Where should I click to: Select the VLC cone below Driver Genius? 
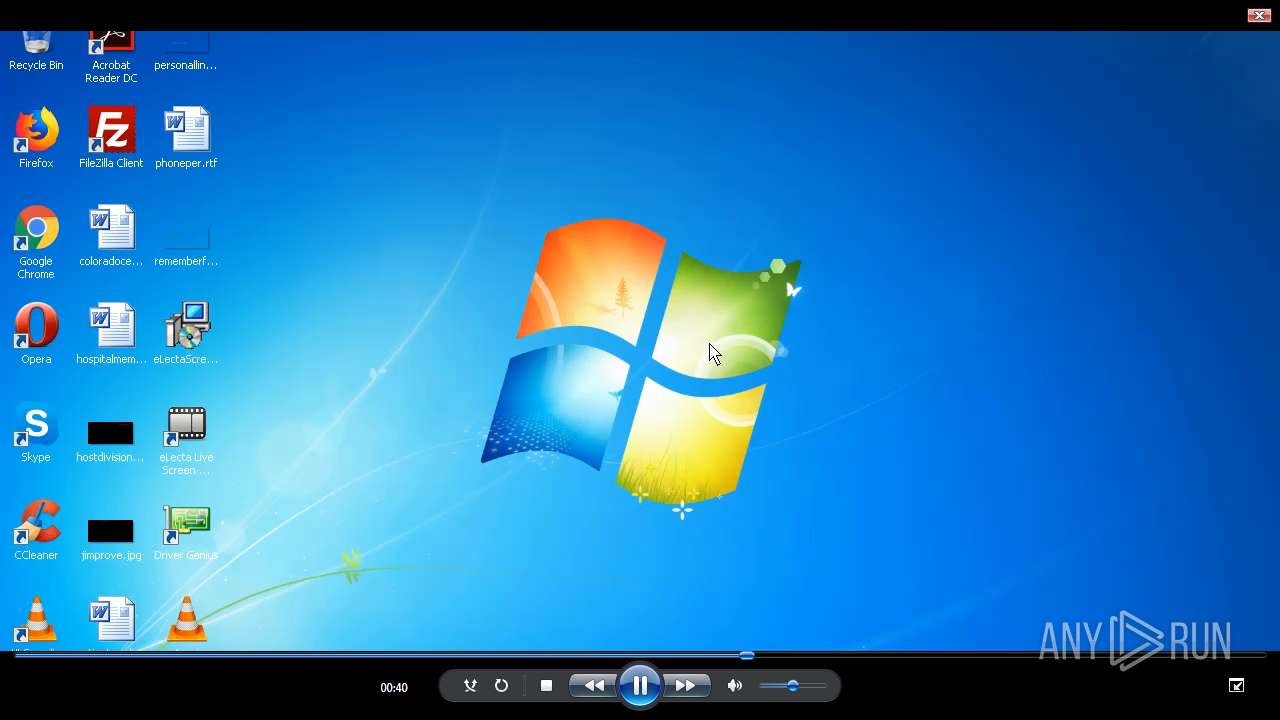[186, 622]
